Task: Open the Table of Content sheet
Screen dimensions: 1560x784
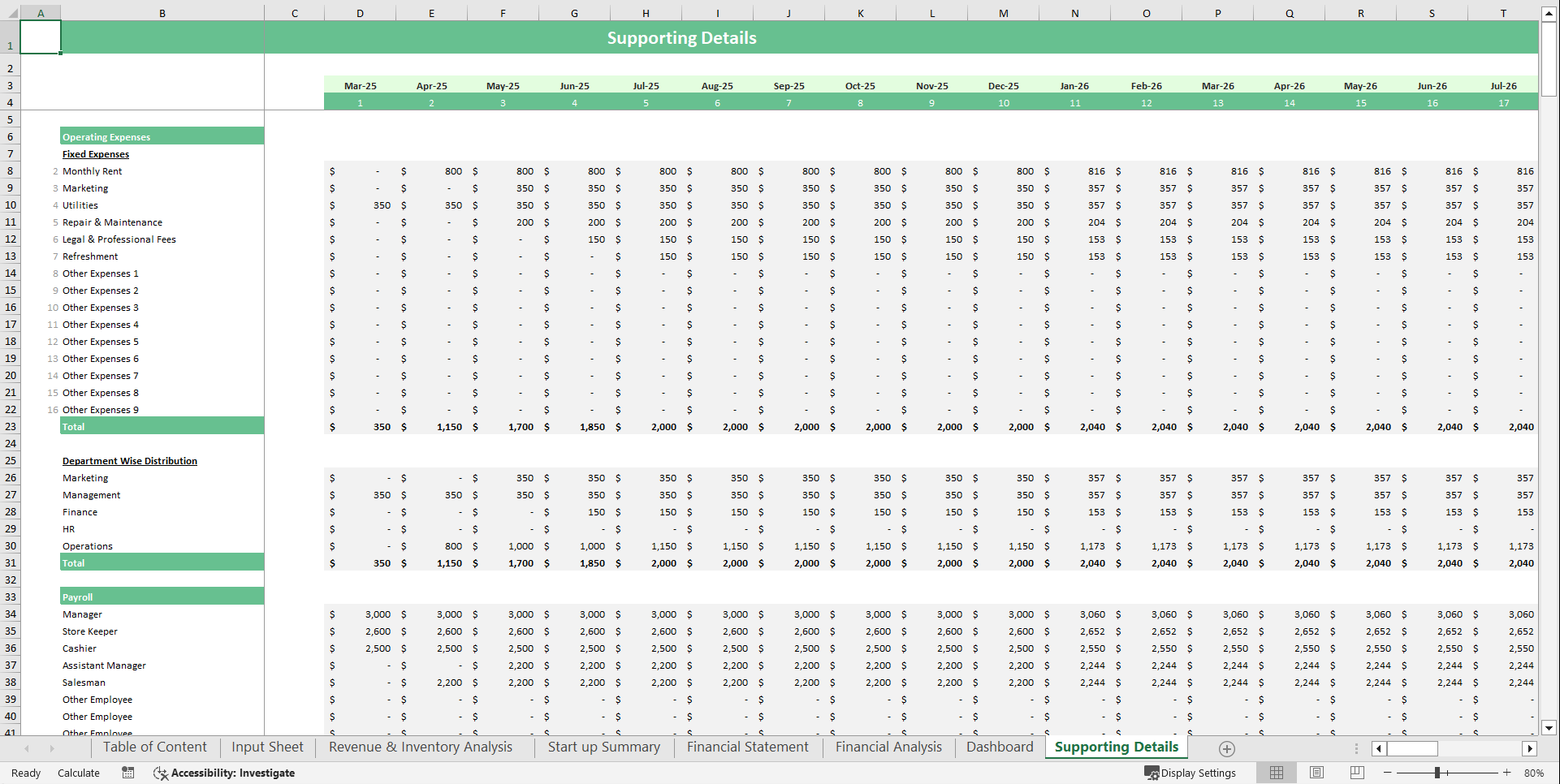Action: pyautogui.click(x=154, y=747)
